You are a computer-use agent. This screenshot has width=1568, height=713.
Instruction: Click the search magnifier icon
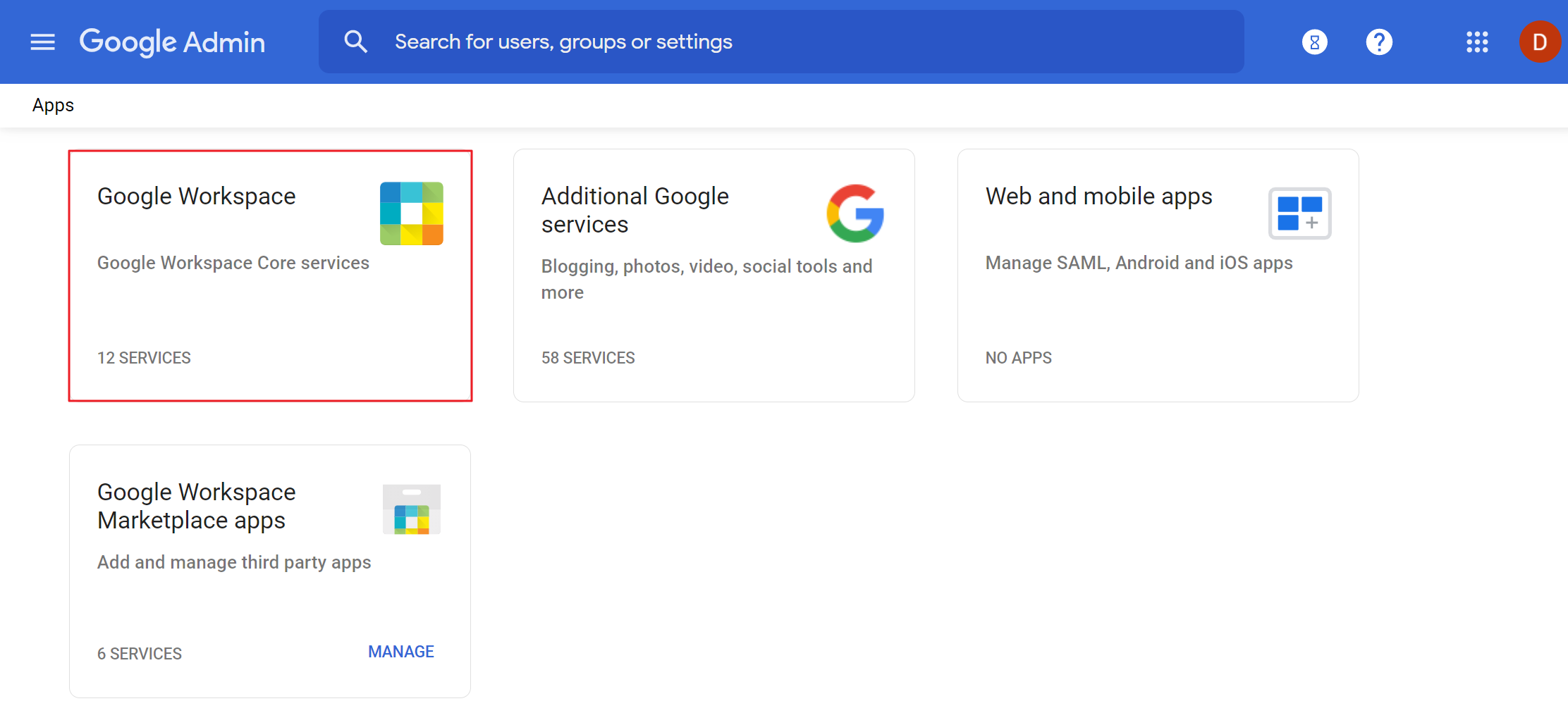[x=355, y=42]
